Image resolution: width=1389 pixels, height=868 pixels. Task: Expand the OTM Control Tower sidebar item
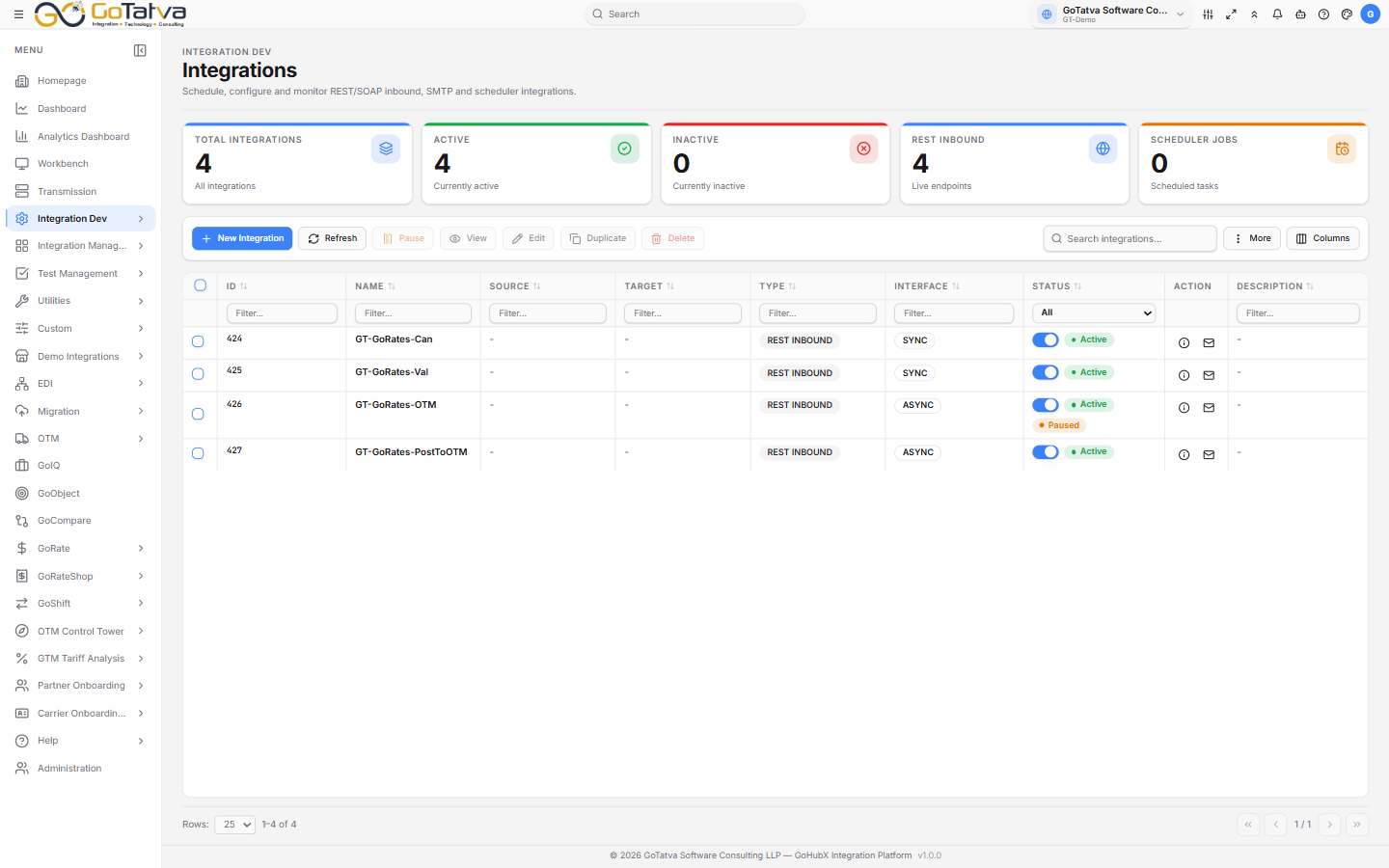pyautogui.click(x=81, y=632)
